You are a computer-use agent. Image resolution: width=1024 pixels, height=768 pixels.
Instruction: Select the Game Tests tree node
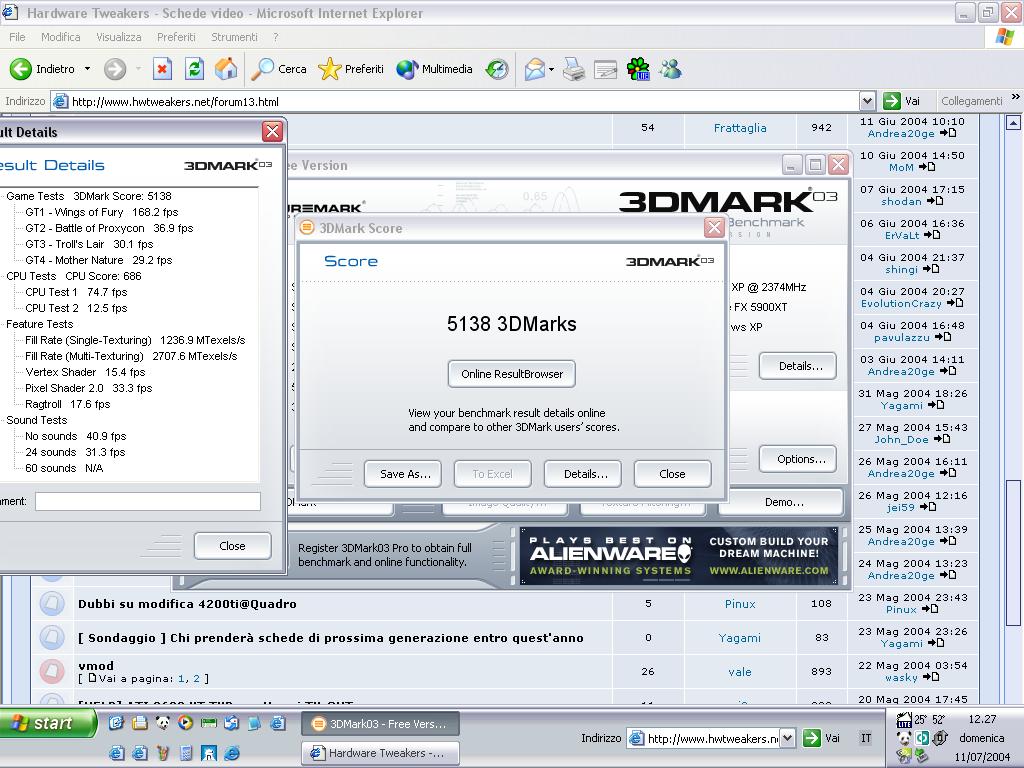click(35, 196)
